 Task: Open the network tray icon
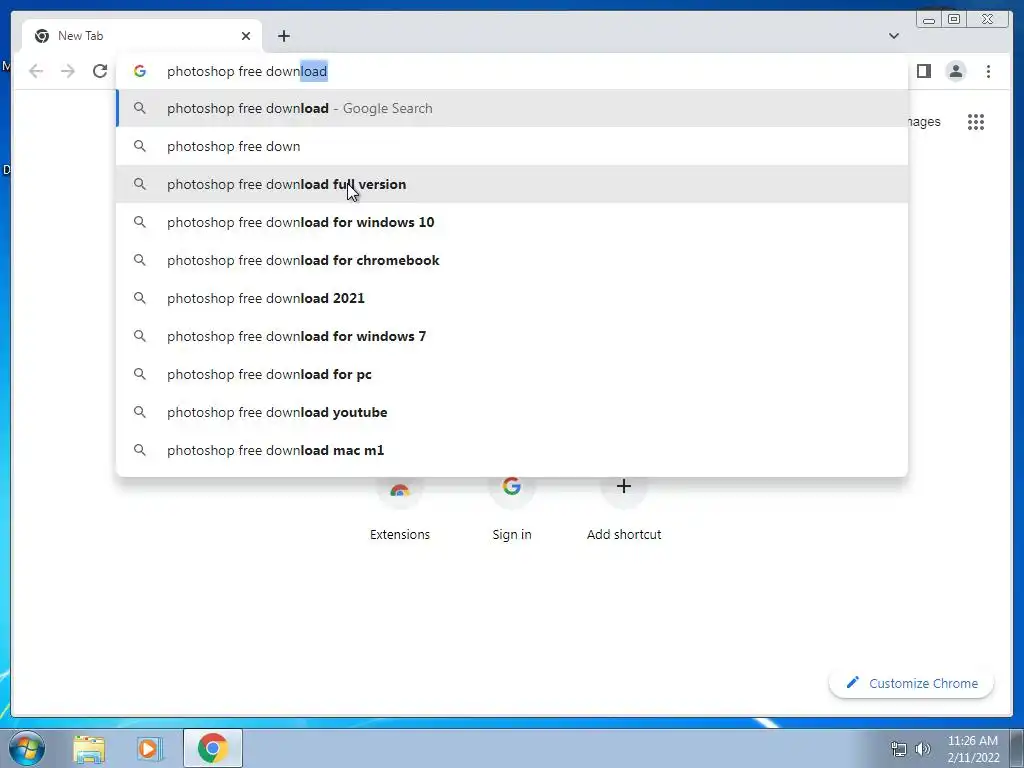coord(899,749)
